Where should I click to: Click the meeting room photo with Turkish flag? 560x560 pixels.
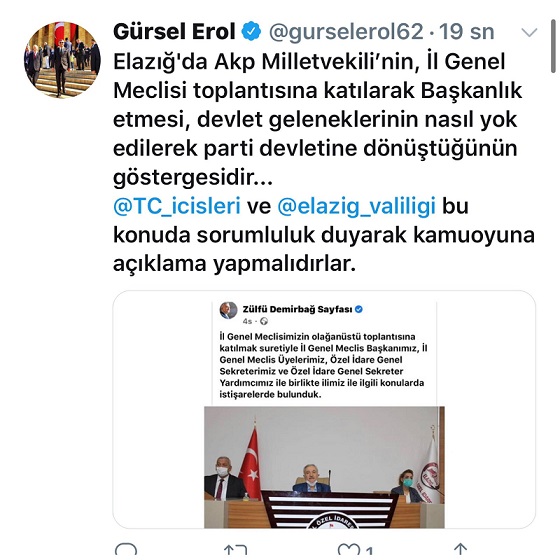tap(324, 467)
